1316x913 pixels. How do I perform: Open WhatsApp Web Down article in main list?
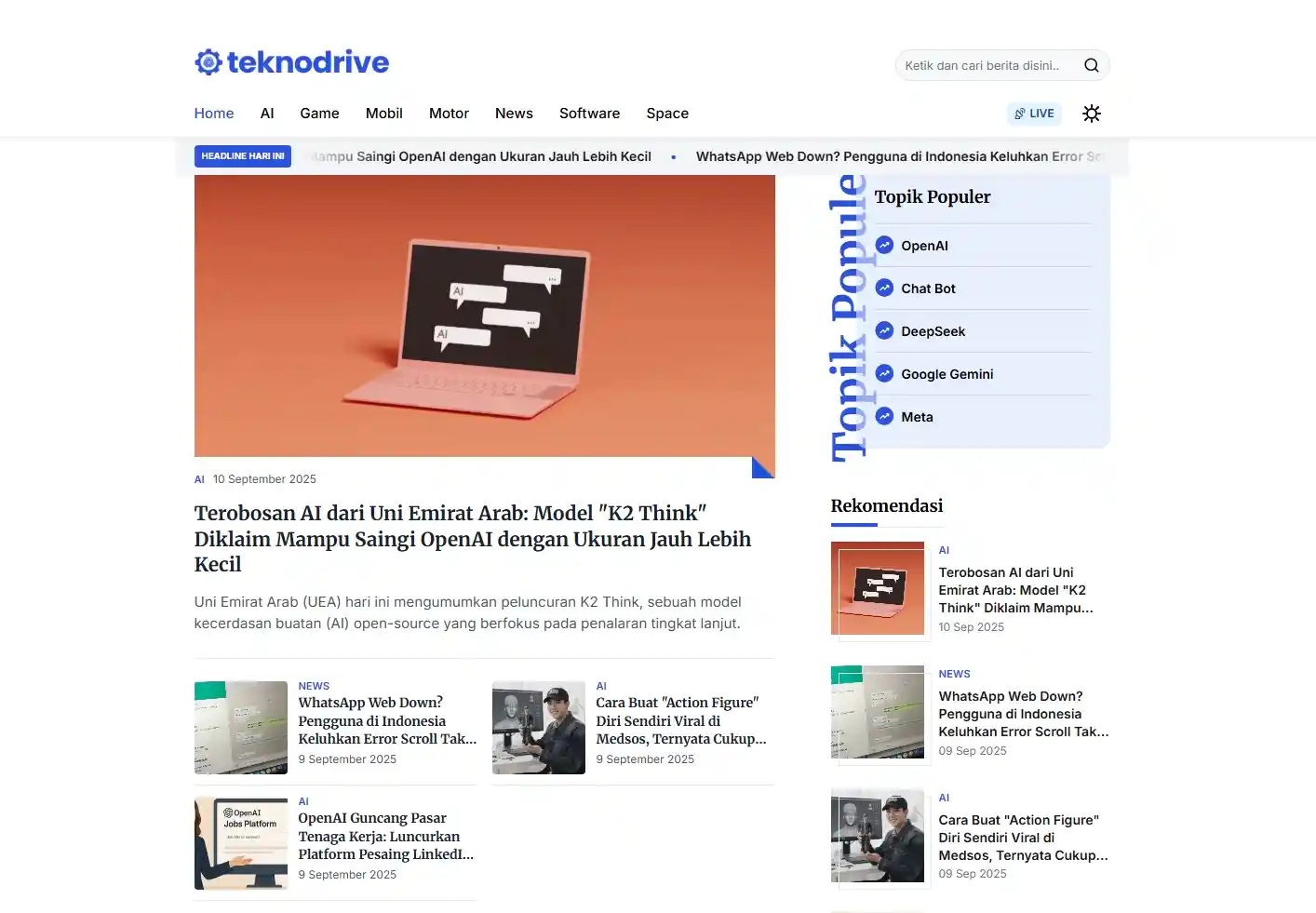pyautogui.click(x=387, y=720)
